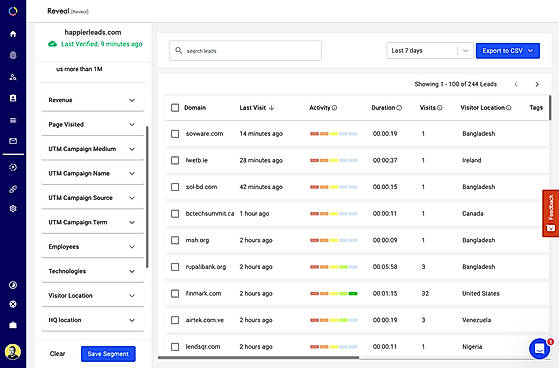Sort by the Last Visit column header
This screenshot has height=368, width=559.
pyautogui.click(x=253, y=108)
